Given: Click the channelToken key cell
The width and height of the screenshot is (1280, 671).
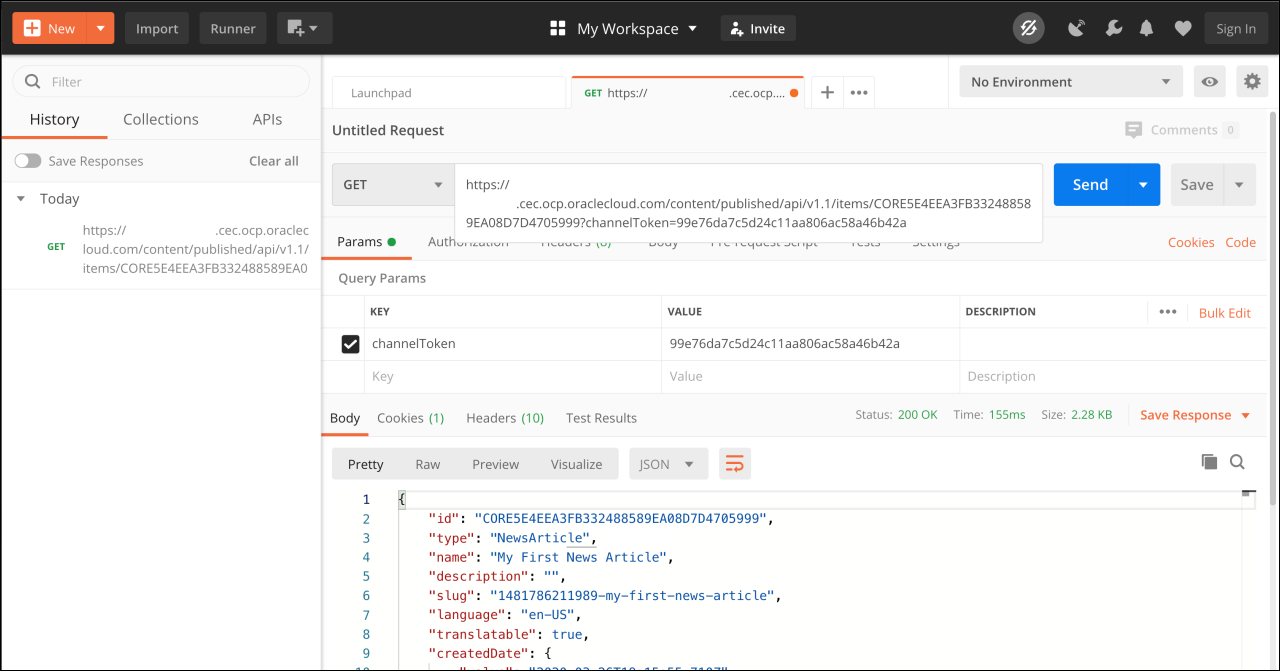Looking at the screenshot, I should 513,344.
